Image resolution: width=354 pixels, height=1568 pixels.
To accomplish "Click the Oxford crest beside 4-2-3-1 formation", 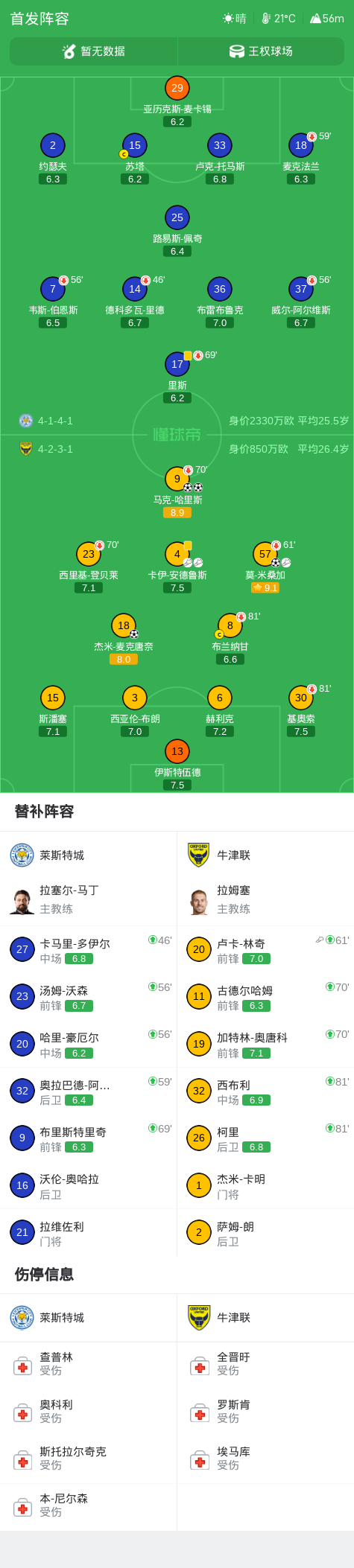I will pos(26,449).
